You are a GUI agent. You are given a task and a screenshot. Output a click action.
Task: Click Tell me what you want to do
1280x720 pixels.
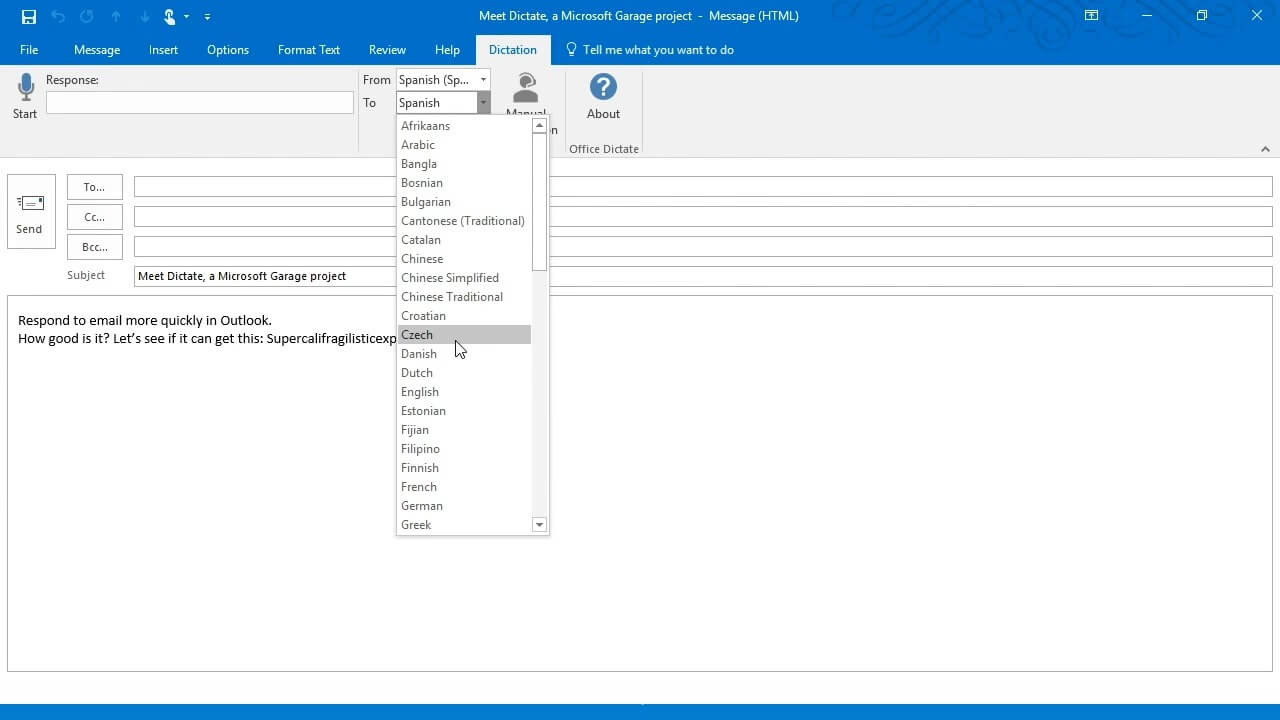650,50
